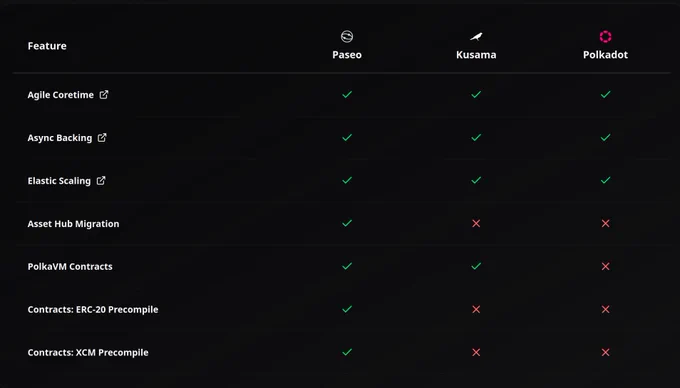Click Kusama checkmark for PolkaVM Contracts
The width and height of the screenshot is (680, 388).
[476, 266]
